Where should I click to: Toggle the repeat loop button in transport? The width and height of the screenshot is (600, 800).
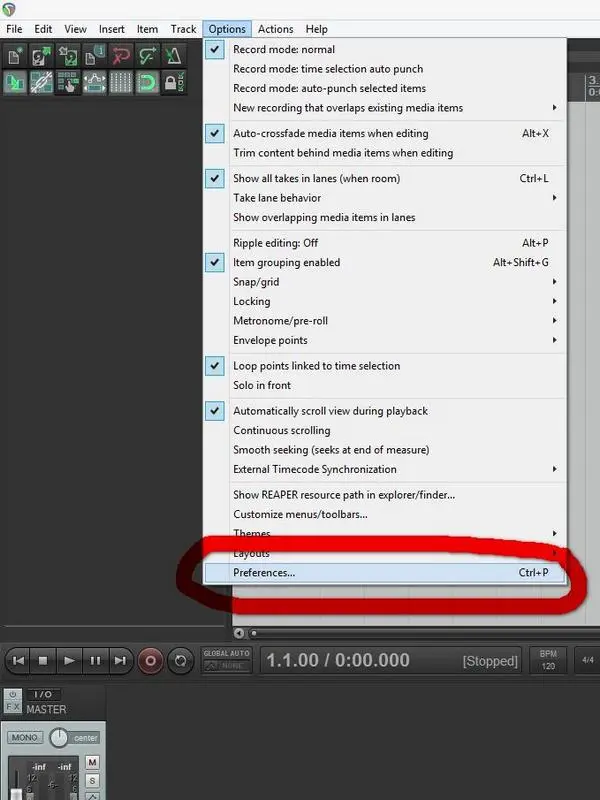[181, 661]
